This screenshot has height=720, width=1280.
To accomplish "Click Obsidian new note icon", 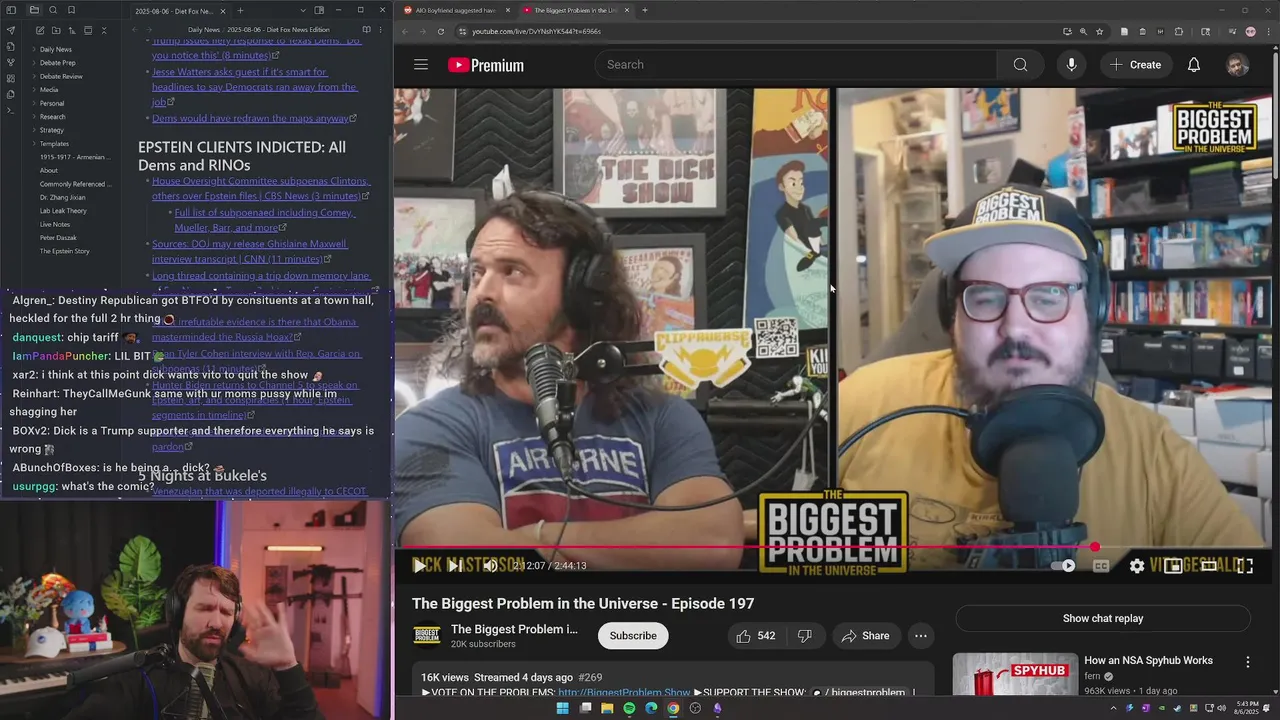I will coord(40,30).
